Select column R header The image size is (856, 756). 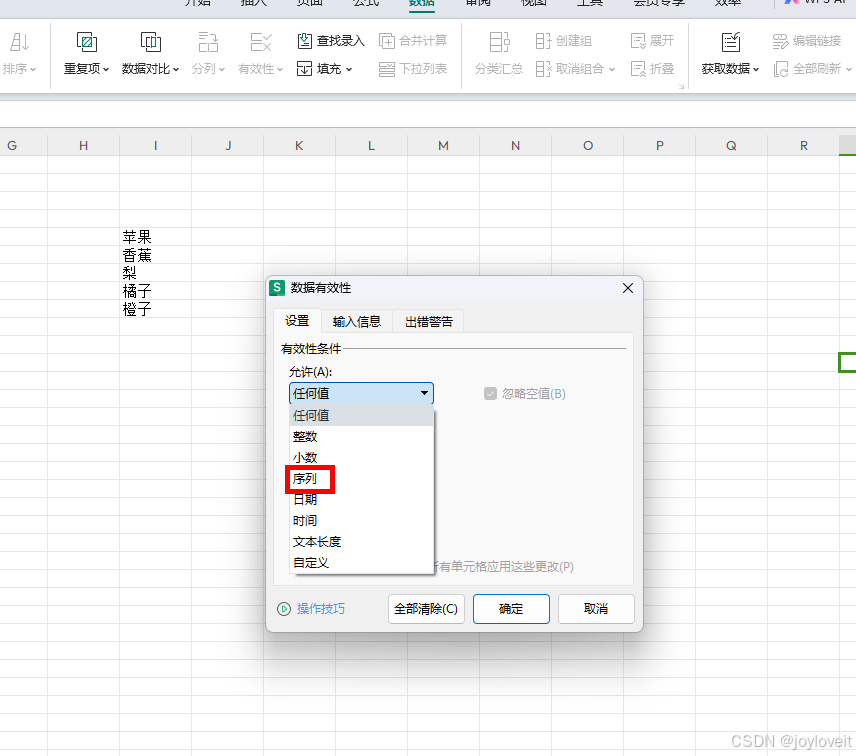pos(804,145)
